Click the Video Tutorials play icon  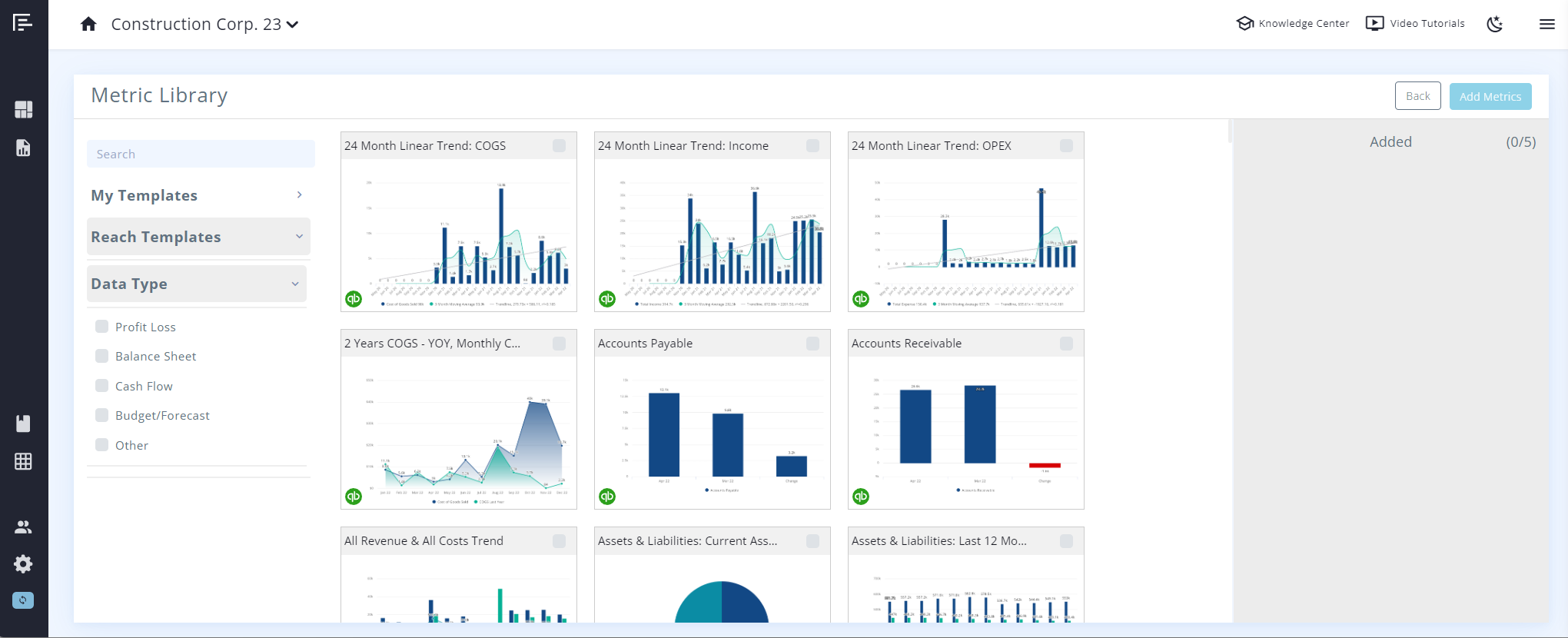1374,23
